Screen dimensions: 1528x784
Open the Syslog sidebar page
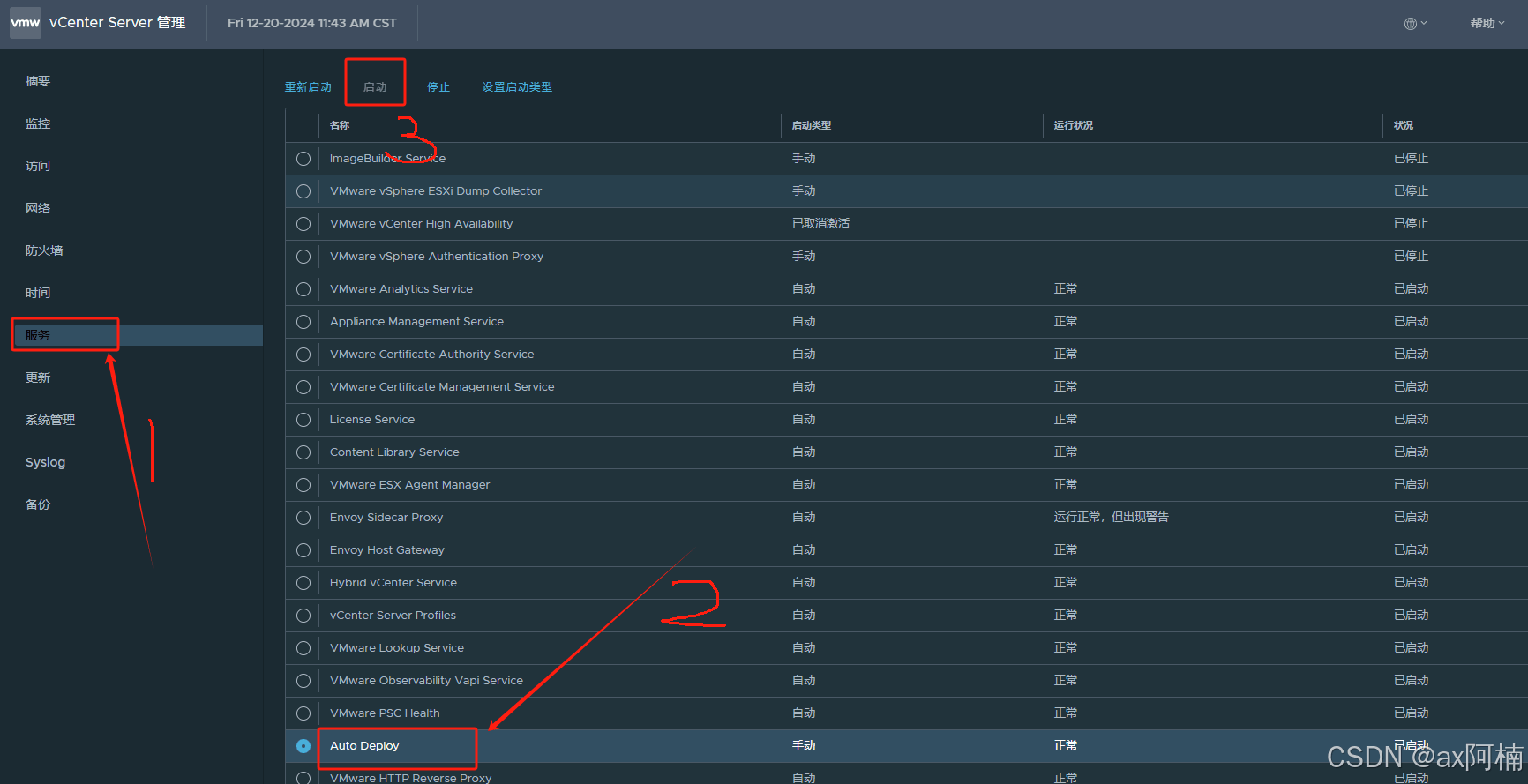tap(46, 462)
